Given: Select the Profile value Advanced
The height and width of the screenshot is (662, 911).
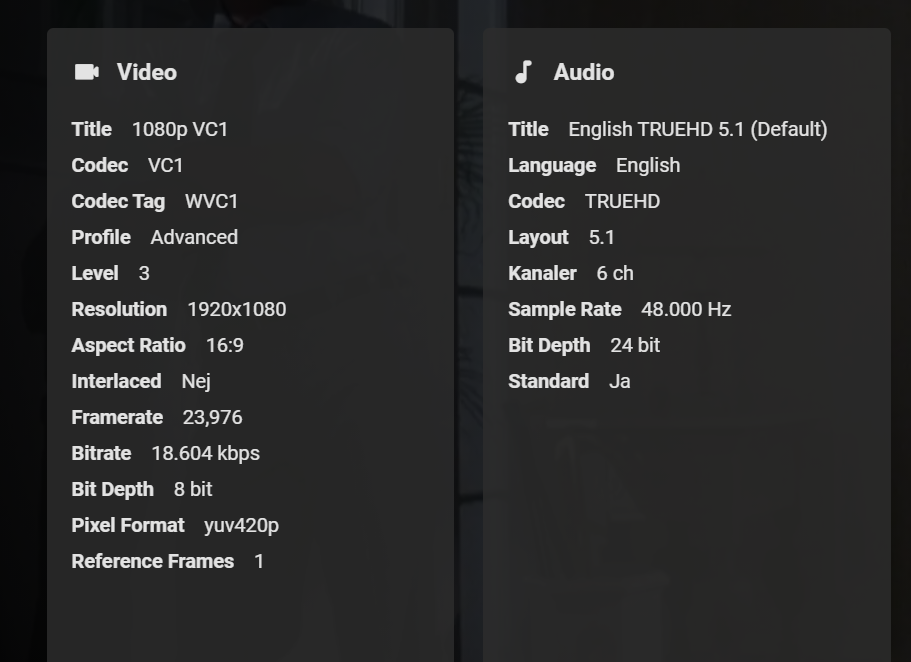Looking at the screenshot, I should coord(194,237).
